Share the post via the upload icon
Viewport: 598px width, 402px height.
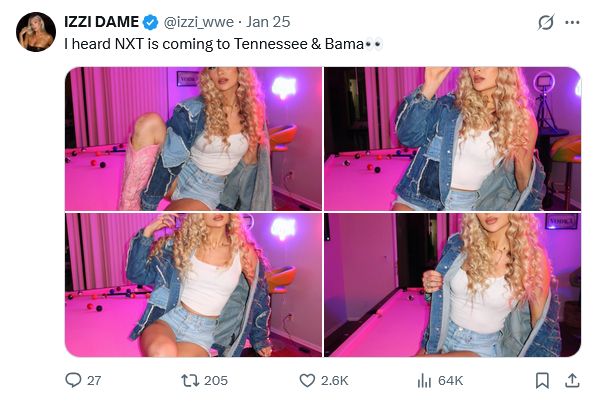click(x=572, y=380)
